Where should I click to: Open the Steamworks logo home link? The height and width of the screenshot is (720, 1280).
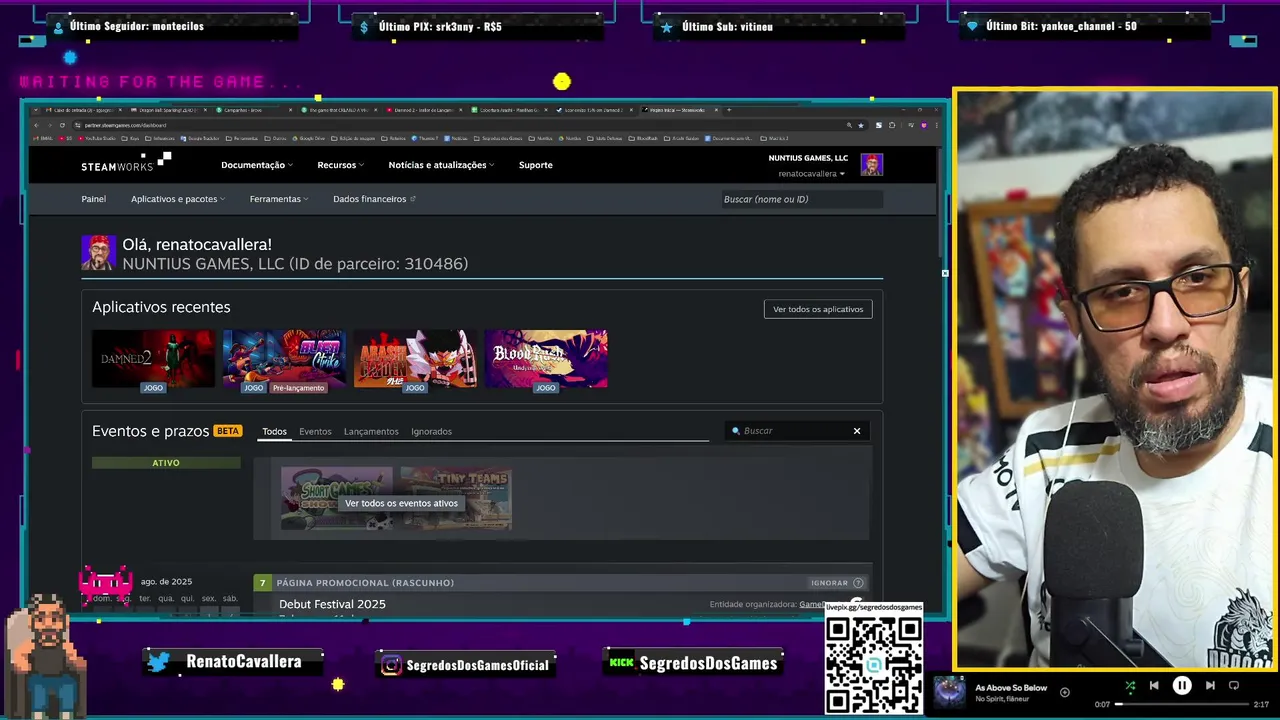click(x=126, y=162)
